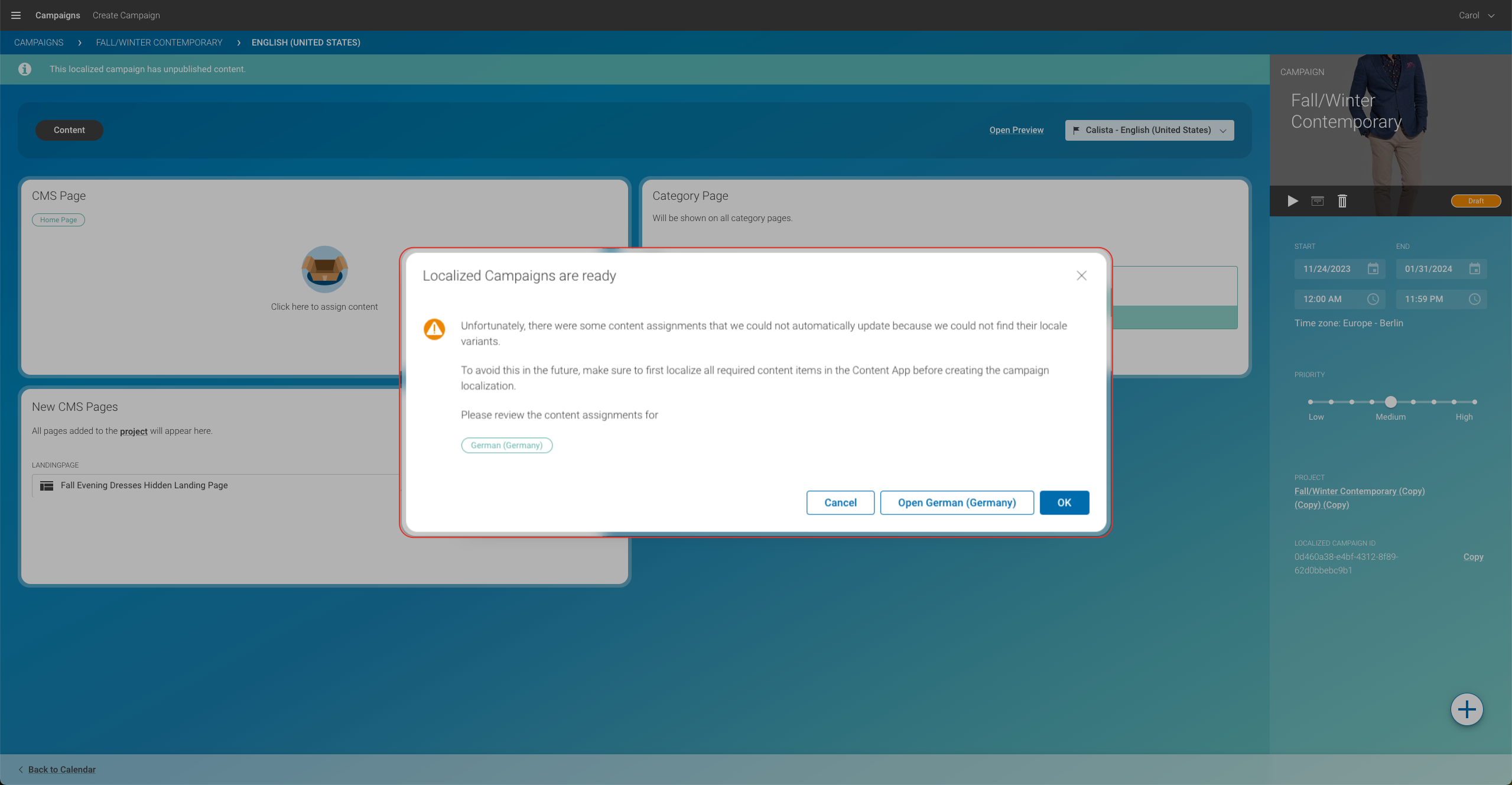The width and height of the screenshot is (1512, 785).
Task: Click the warning icon in the dialog
Action: (x=434, y=329)
